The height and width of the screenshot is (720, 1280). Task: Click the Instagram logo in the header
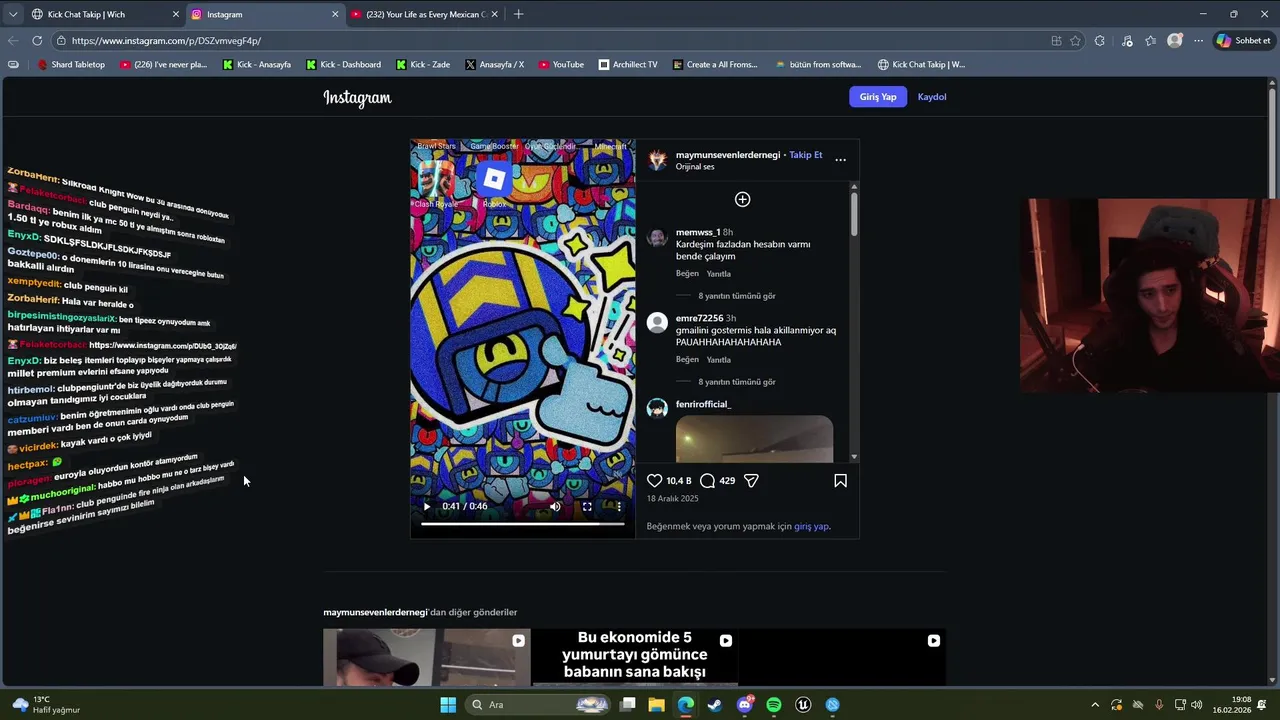point(357,98)
